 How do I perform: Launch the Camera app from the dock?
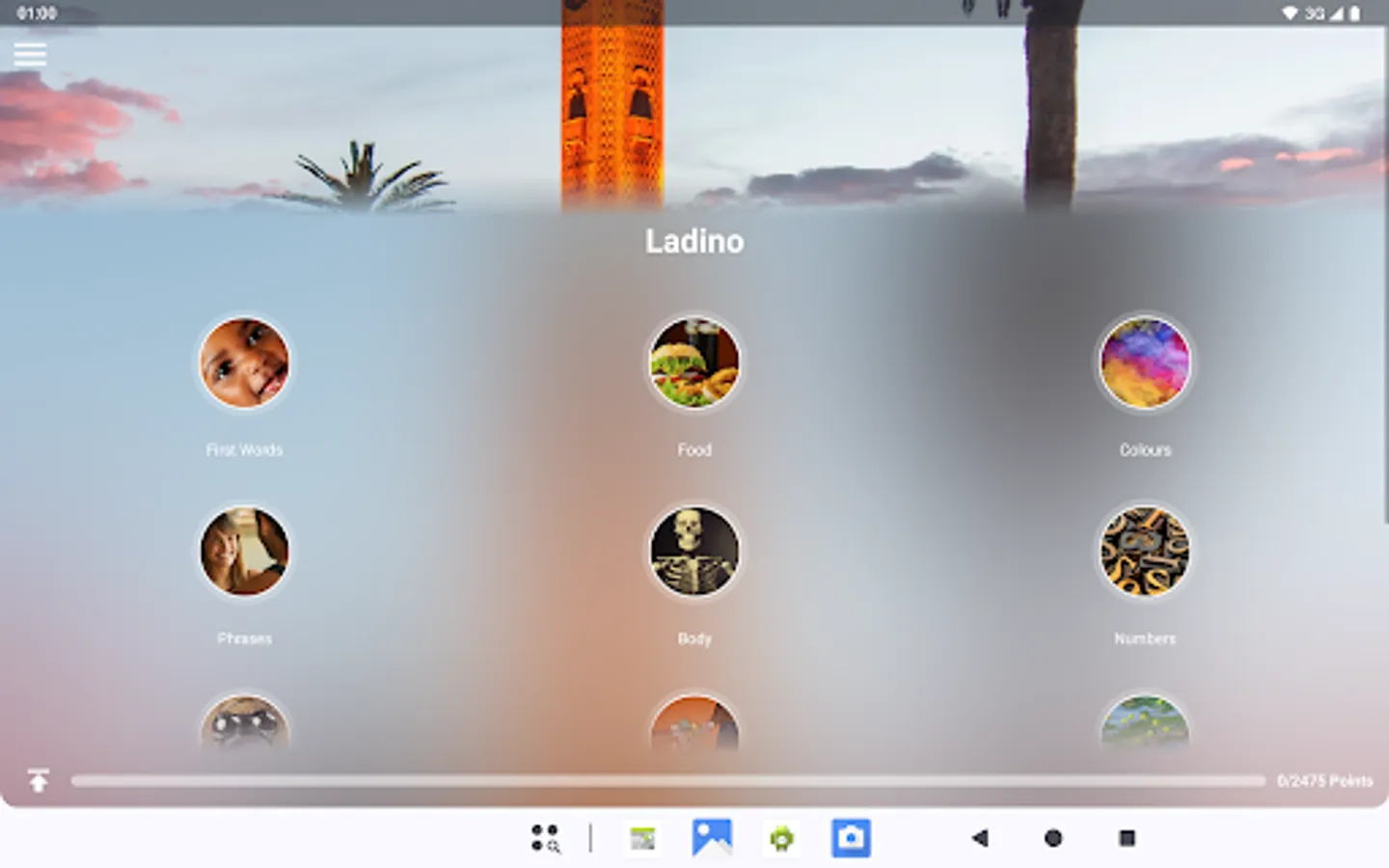[x=850, y=838]
